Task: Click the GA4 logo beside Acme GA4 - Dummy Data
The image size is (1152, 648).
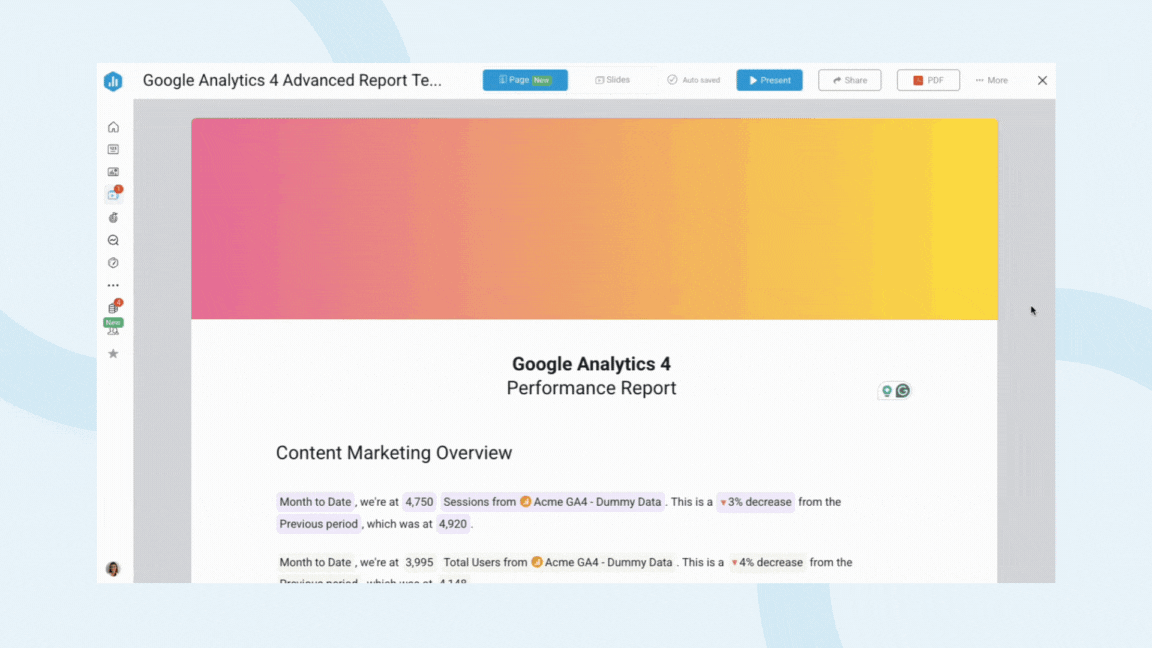Action: [x=527, y=502]
